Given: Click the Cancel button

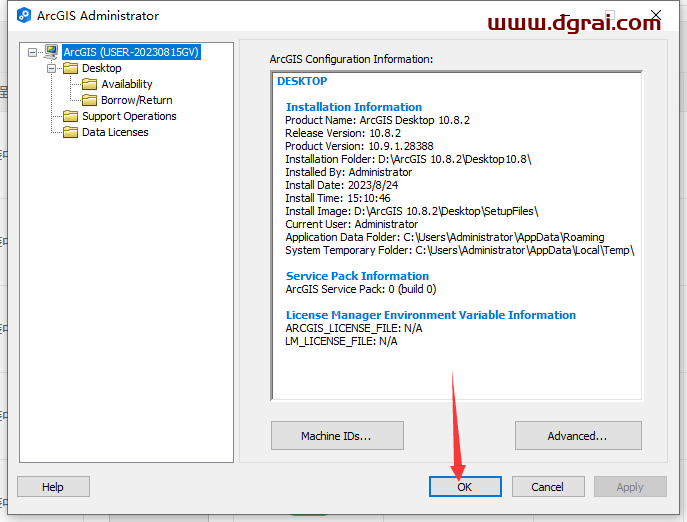Looking at the screenshot, I should click(x=548, y=487).
